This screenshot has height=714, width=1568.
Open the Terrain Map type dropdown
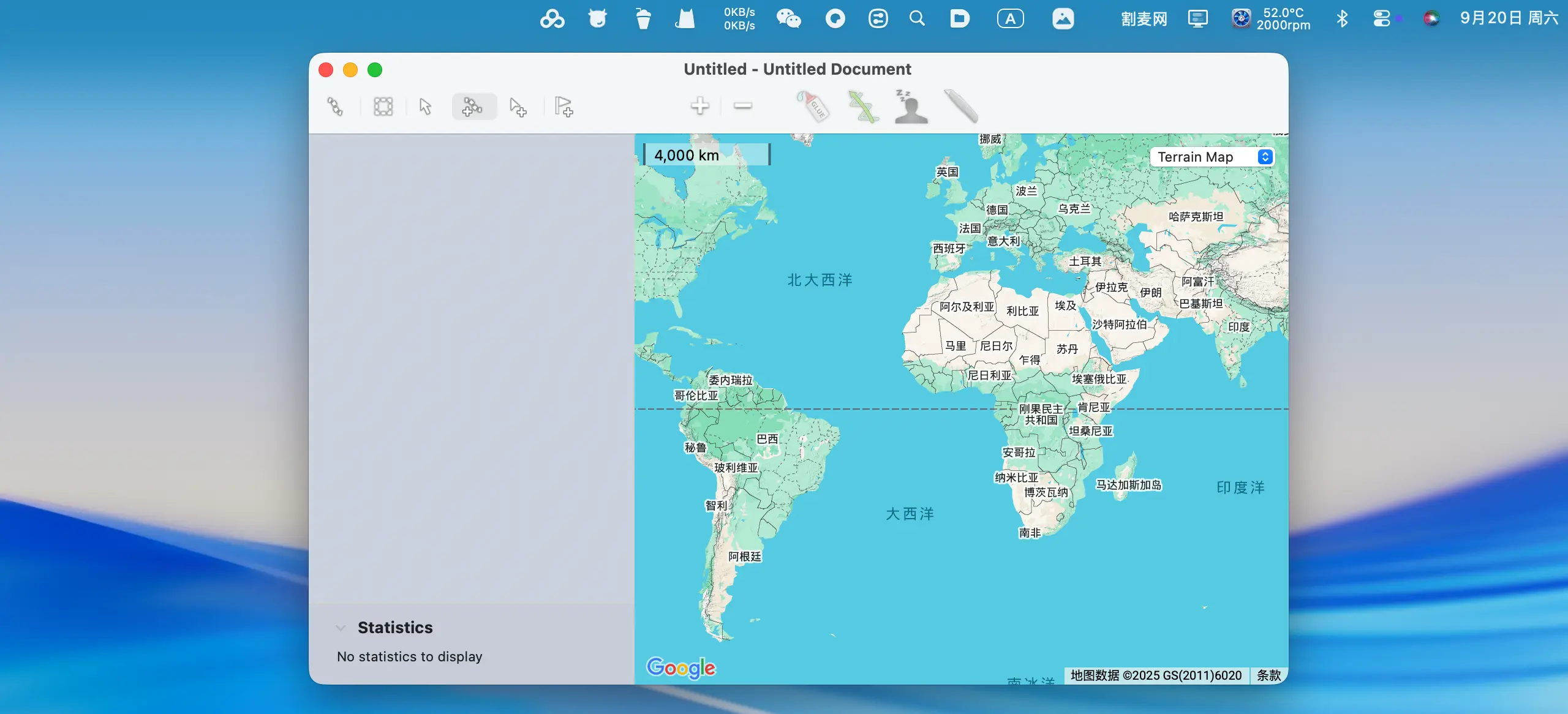1212,157
